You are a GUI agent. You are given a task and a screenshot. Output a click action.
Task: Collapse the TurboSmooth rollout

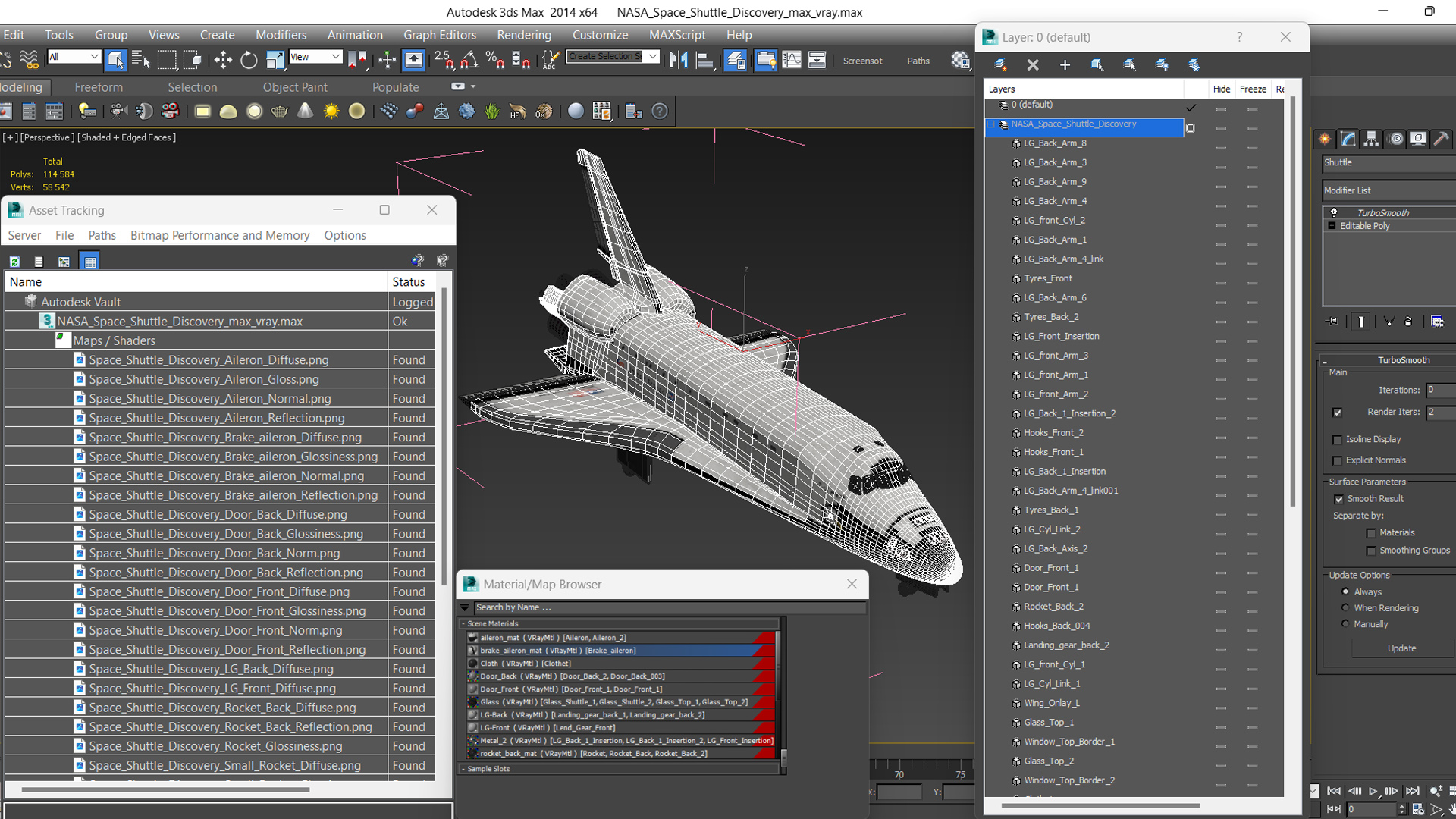click(1325, 361)
